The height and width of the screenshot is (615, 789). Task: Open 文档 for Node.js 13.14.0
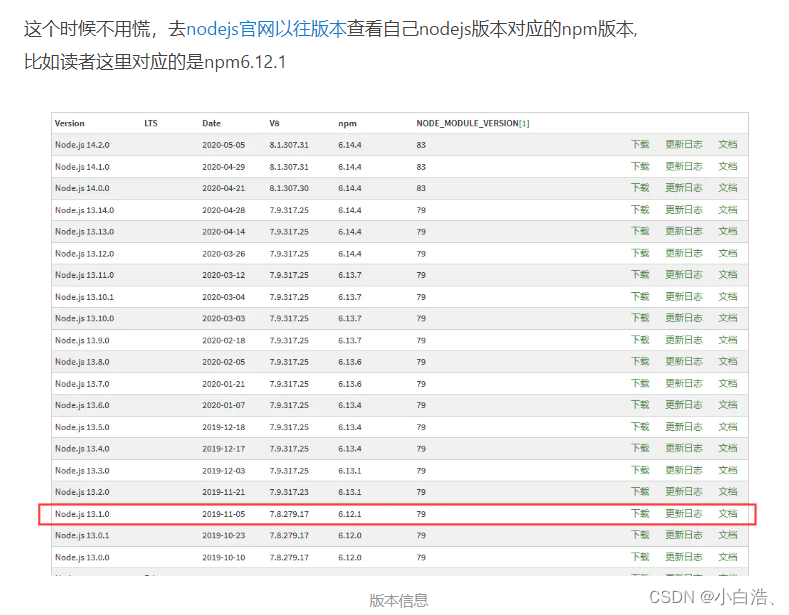coord(728,210)
